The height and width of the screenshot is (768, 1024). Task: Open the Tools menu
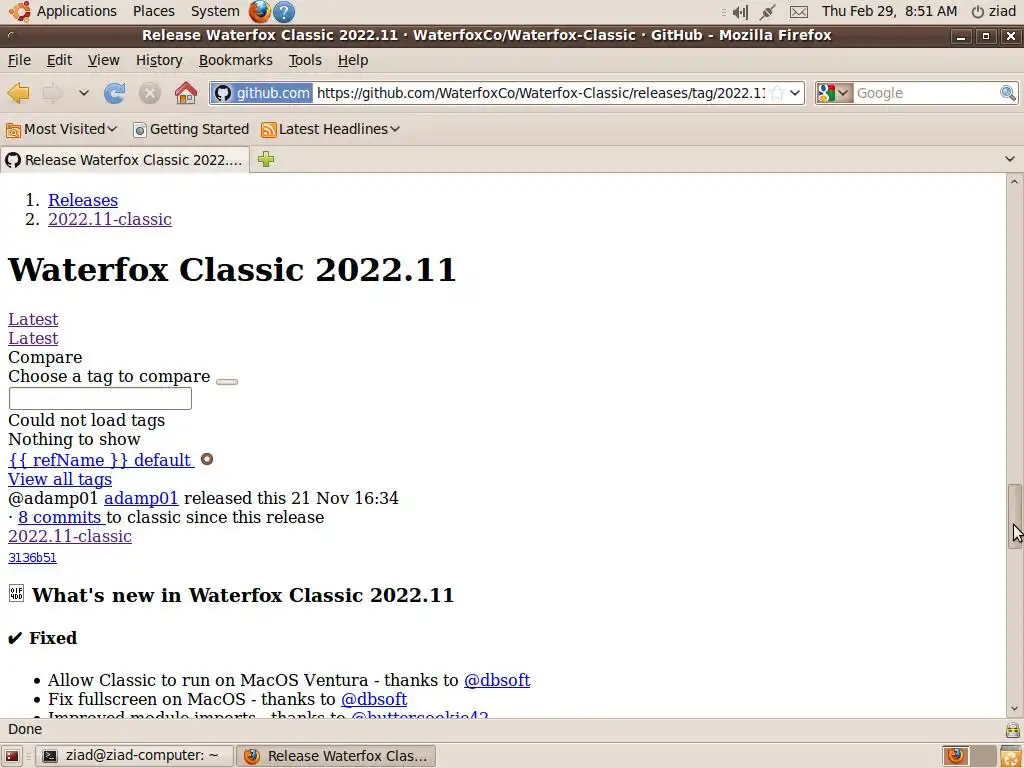click(305, 60)
